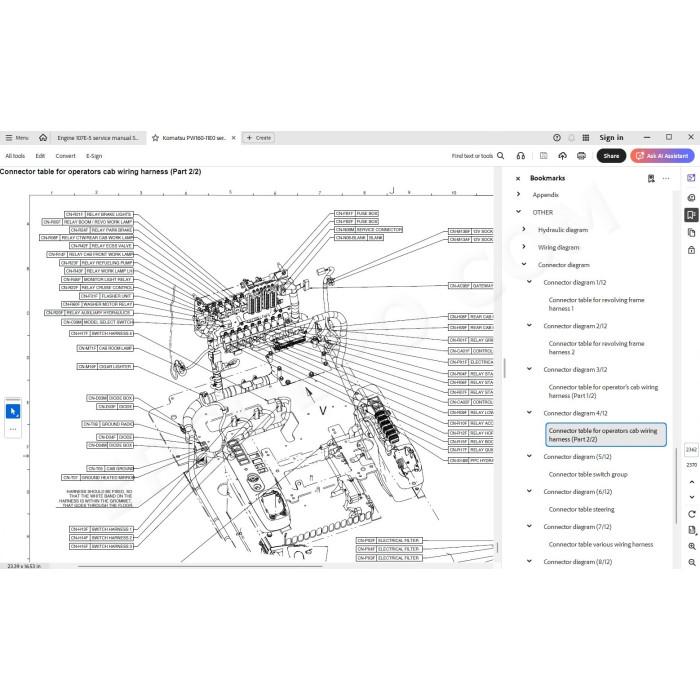Open Bookmarks panel options ellipsis
The width and height of the screenshot is (700, 700).
pyautogui.click(x=666, y=179)
